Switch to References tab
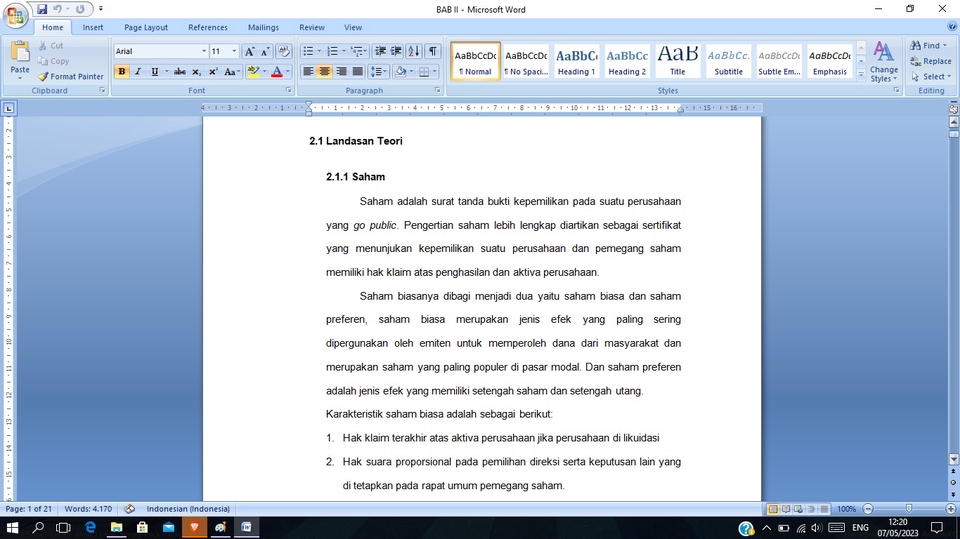960x539 pixels. coord(208,28)
